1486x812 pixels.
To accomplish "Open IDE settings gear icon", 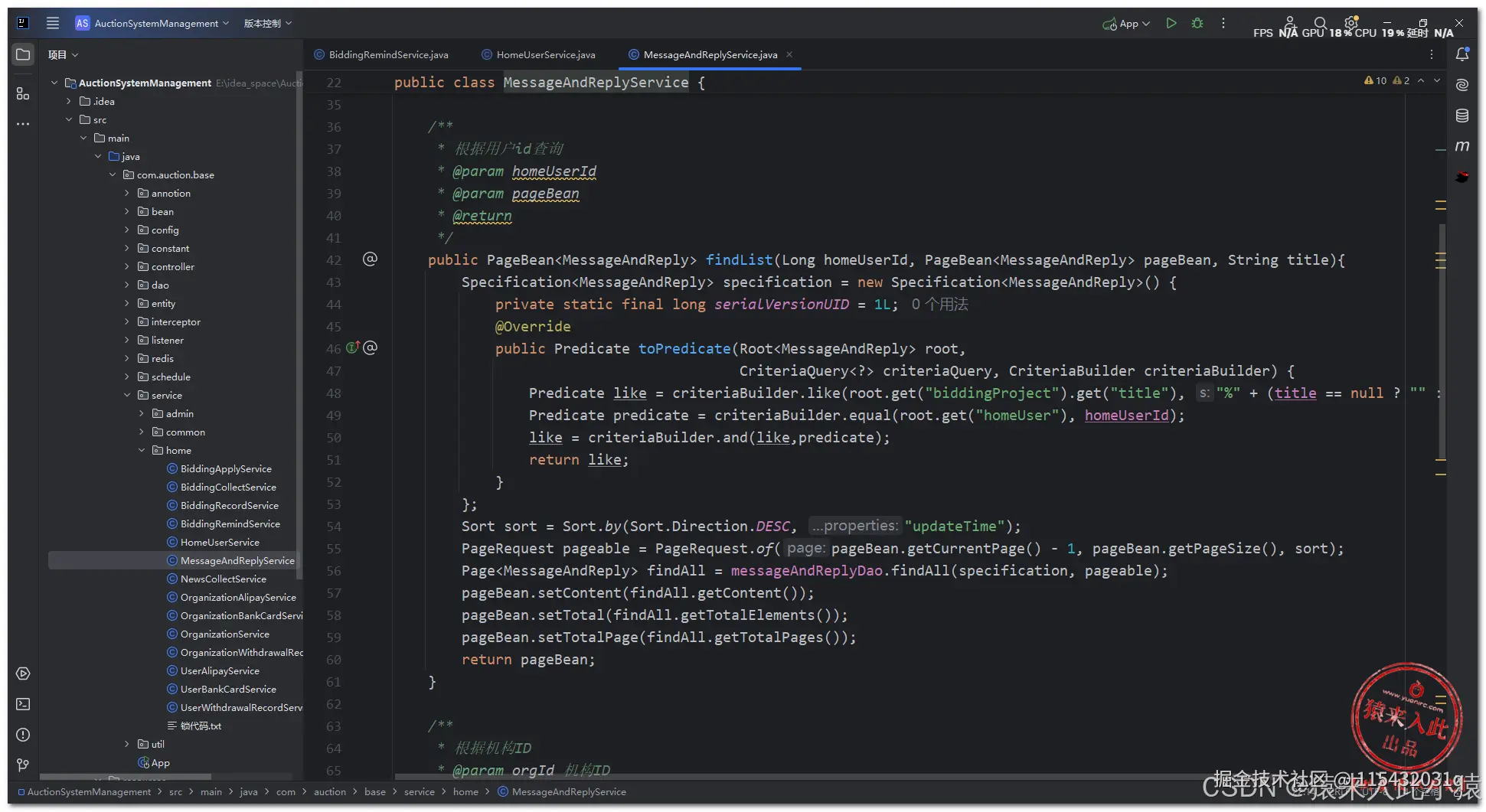I will [1351, 23].
